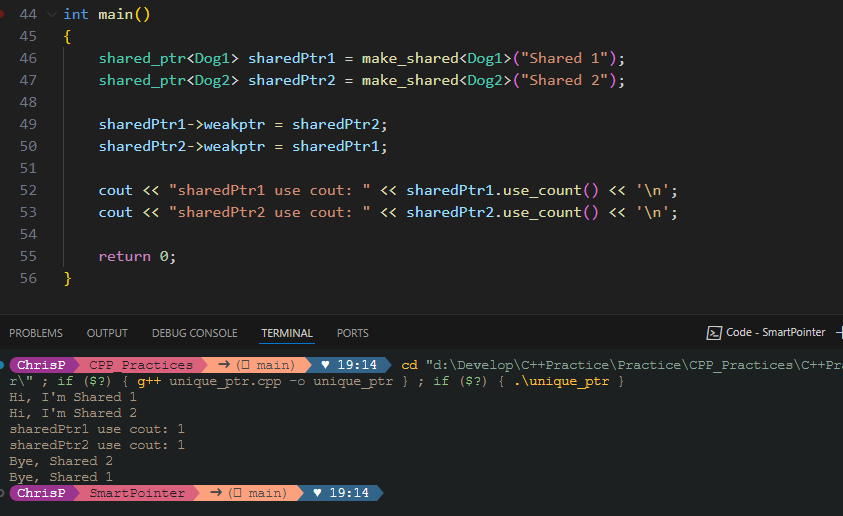Click the "Shared 2" string literal
Screen dimensions: 843x516
565,80
